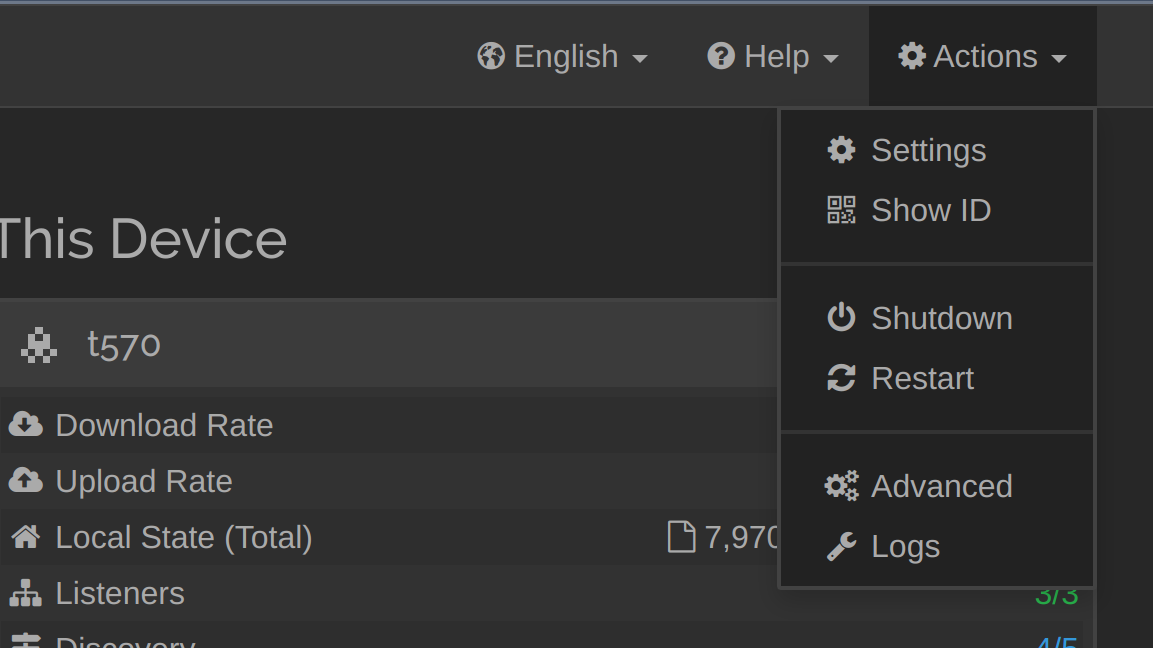Expand the Help dropdown menu
The height and width of the screenshot is (648, 1153).
pos(774,57)
